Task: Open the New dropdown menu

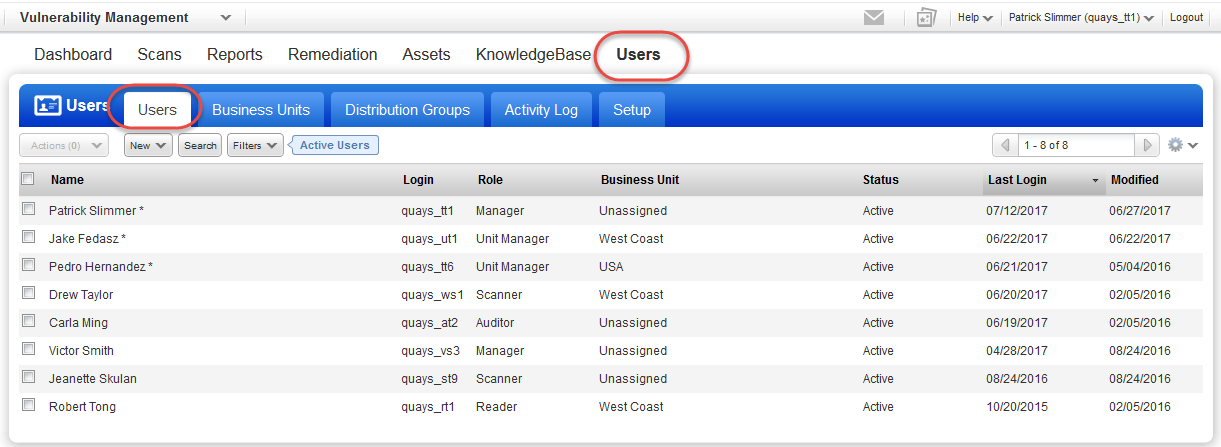Action: 148,146
